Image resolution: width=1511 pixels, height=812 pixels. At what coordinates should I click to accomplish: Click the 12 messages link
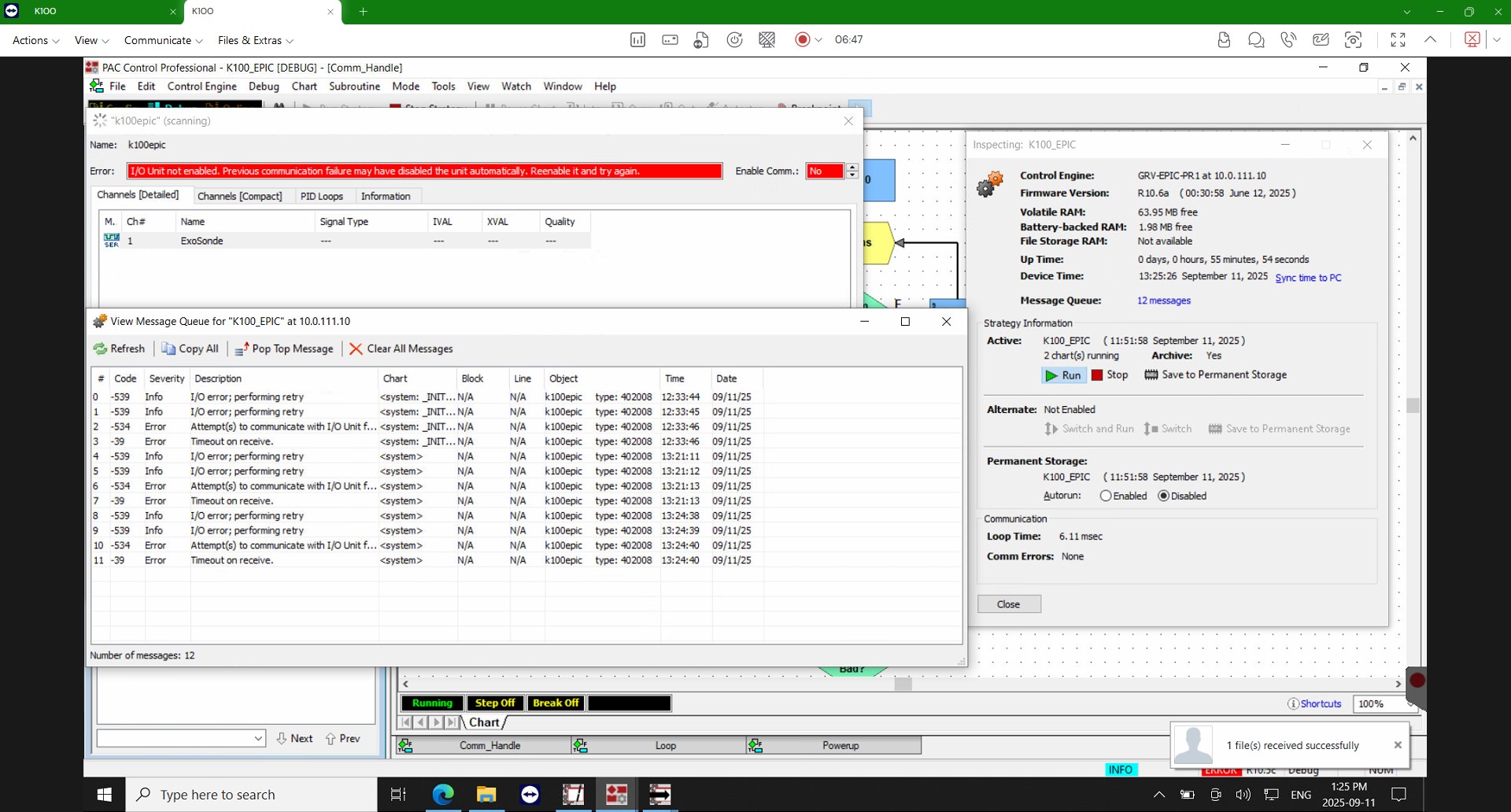(1163, 301)
